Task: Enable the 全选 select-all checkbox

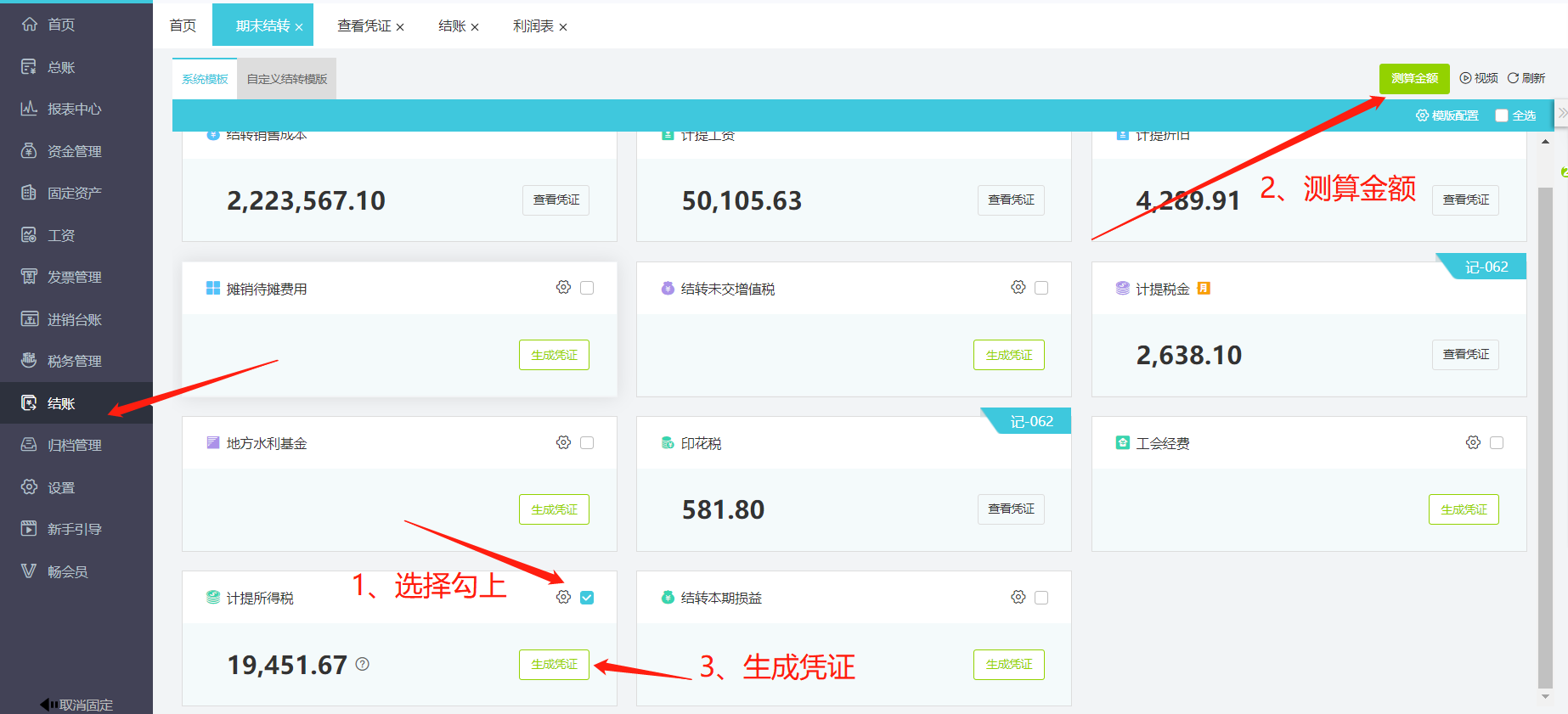Action: point(1502,115)
